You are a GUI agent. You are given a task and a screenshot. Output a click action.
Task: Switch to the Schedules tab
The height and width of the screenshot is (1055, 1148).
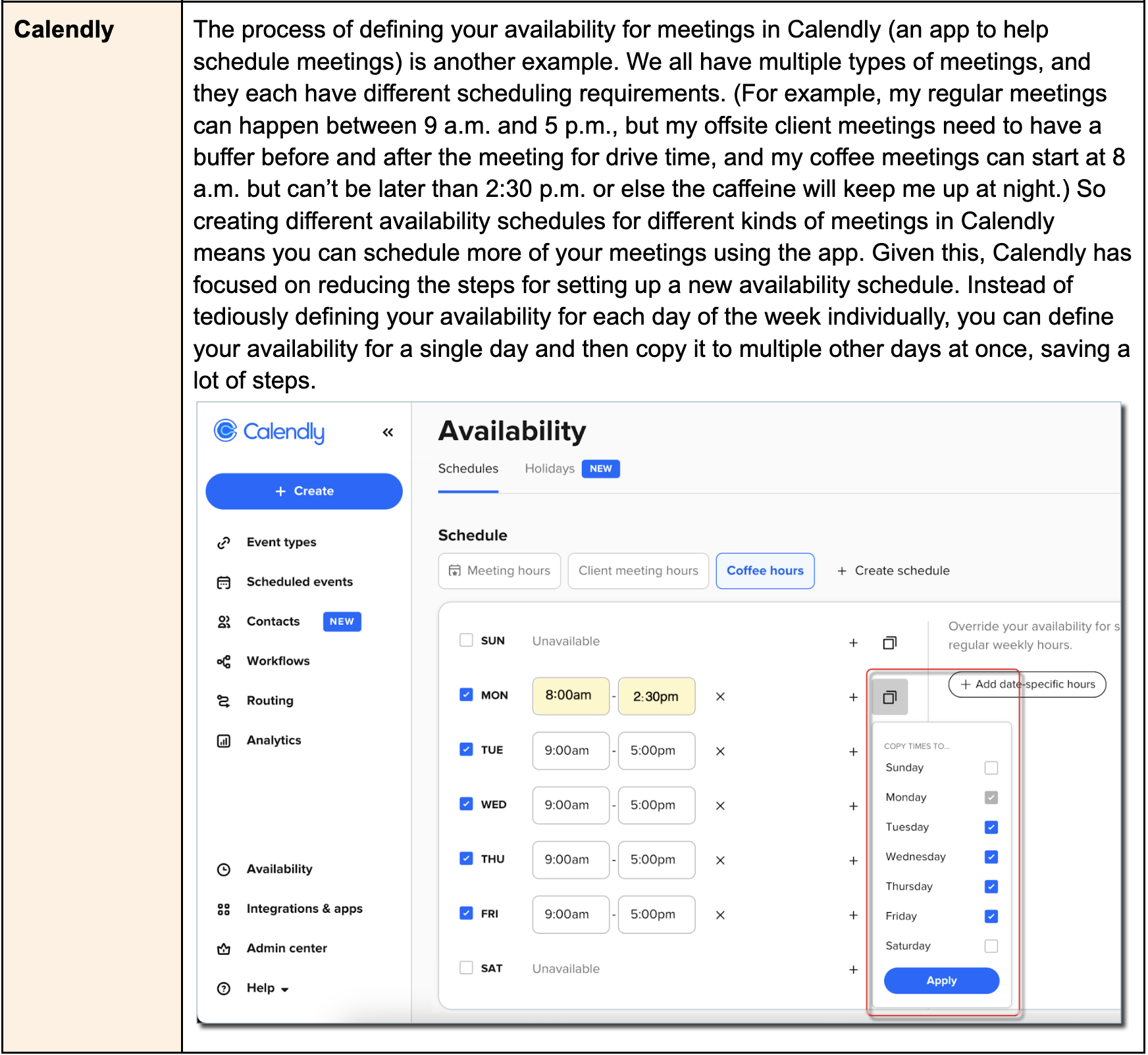click(x=468, y=468)
